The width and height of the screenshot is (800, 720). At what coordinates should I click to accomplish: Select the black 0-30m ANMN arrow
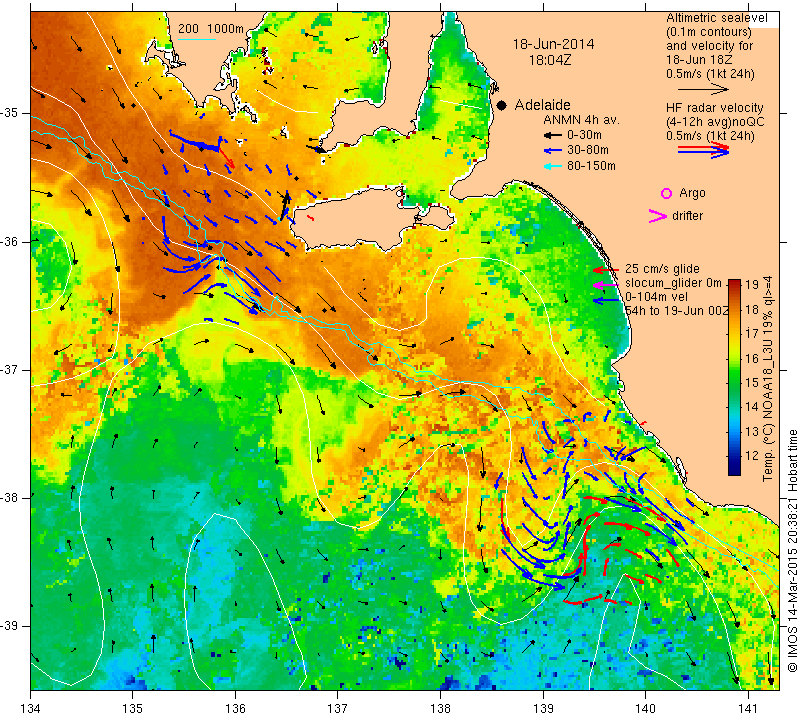(x=553, y=135)
